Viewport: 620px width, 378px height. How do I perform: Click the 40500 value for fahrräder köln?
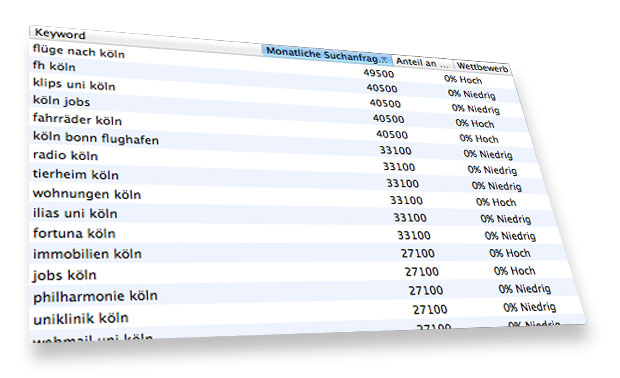coord(392,134)
